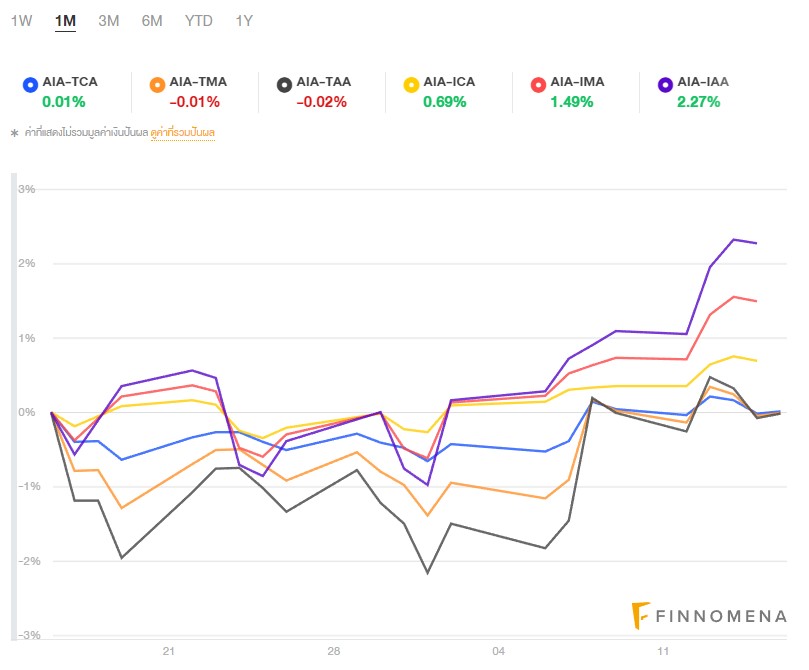Show the 6M time period
The image size is (809, 670).
tap(152, 21)
